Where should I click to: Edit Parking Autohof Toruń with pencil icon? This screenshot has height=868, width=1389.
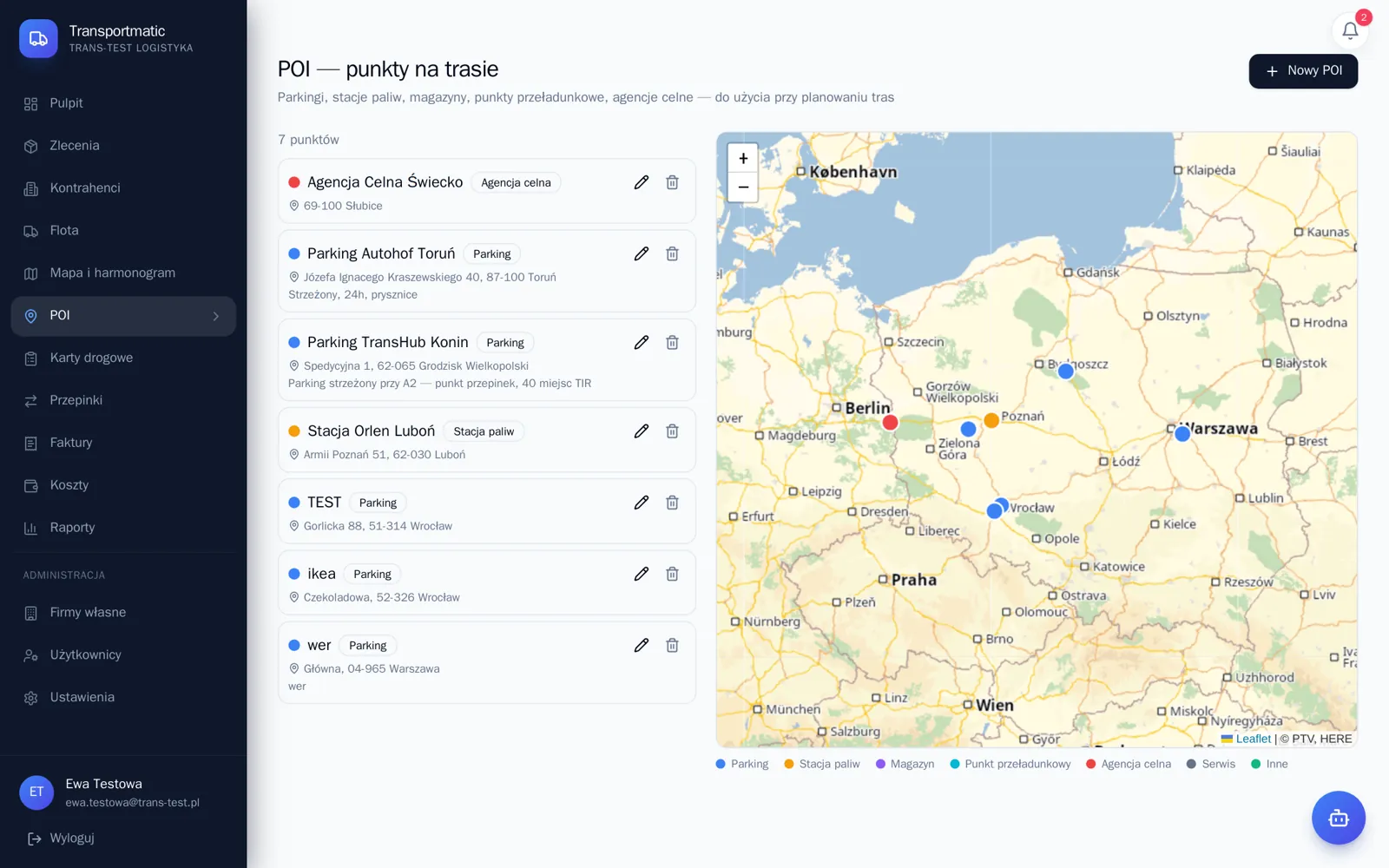642,253
